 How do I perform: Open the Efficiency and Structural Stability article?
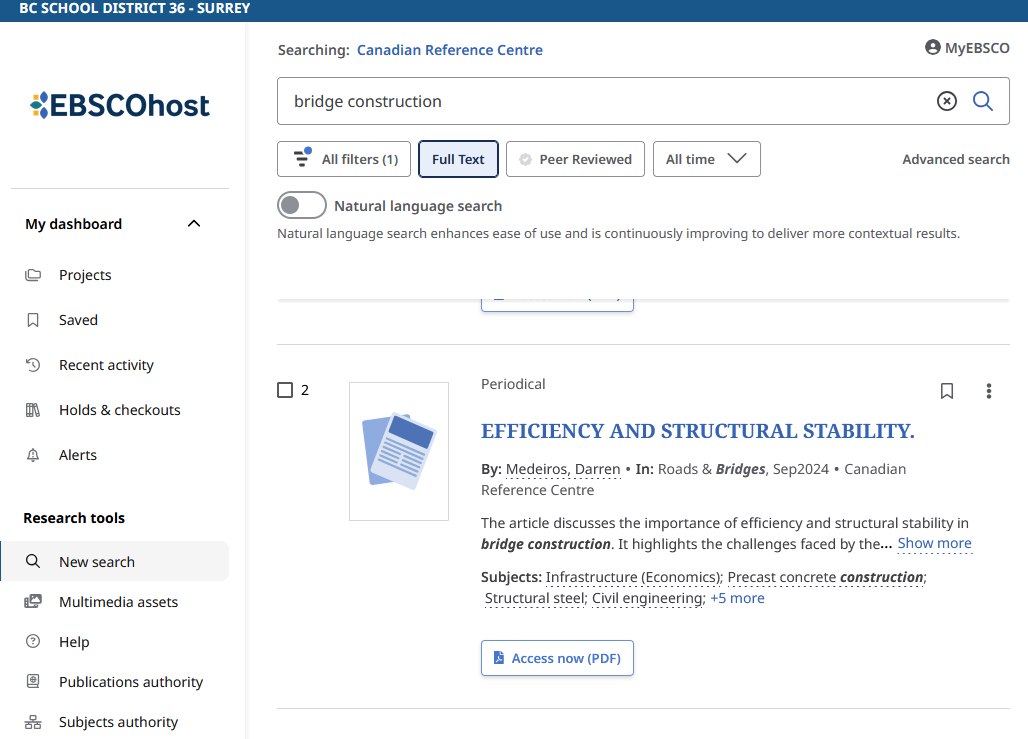tap(698, 431)
